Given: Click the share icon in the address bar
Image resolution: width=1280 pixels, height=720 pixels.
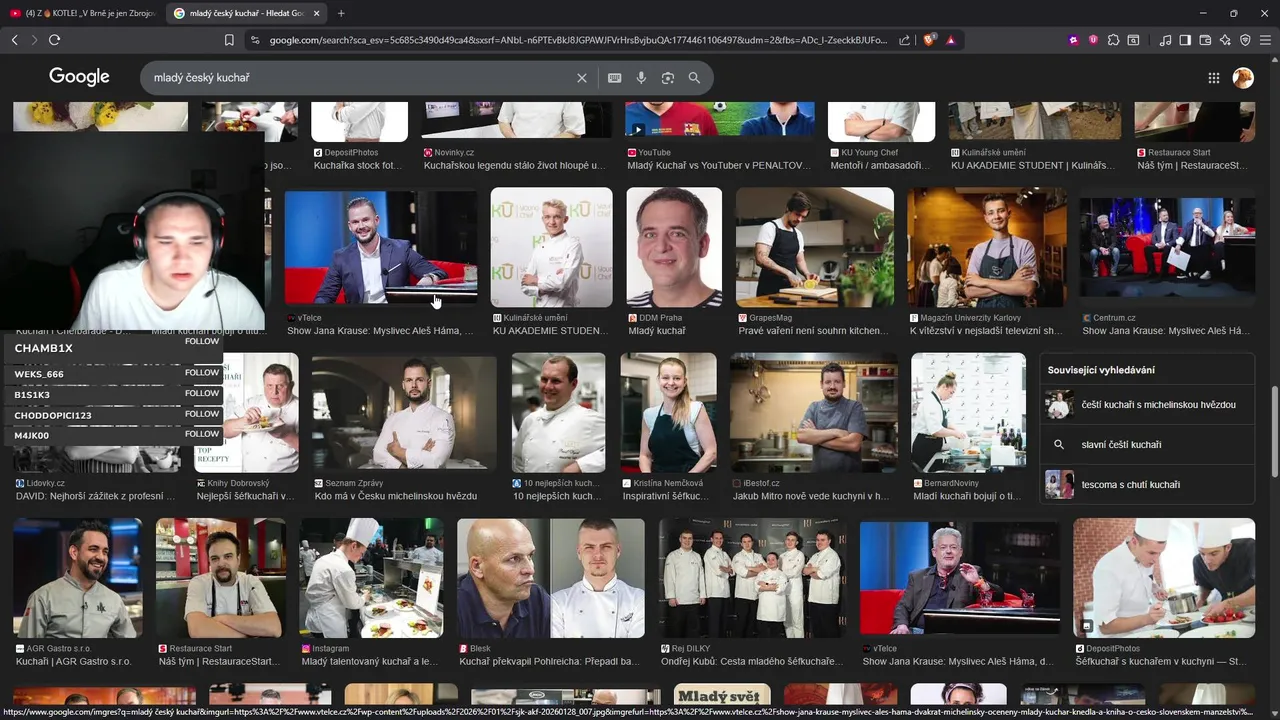Looking at the screenshot, I should [905, 40].
